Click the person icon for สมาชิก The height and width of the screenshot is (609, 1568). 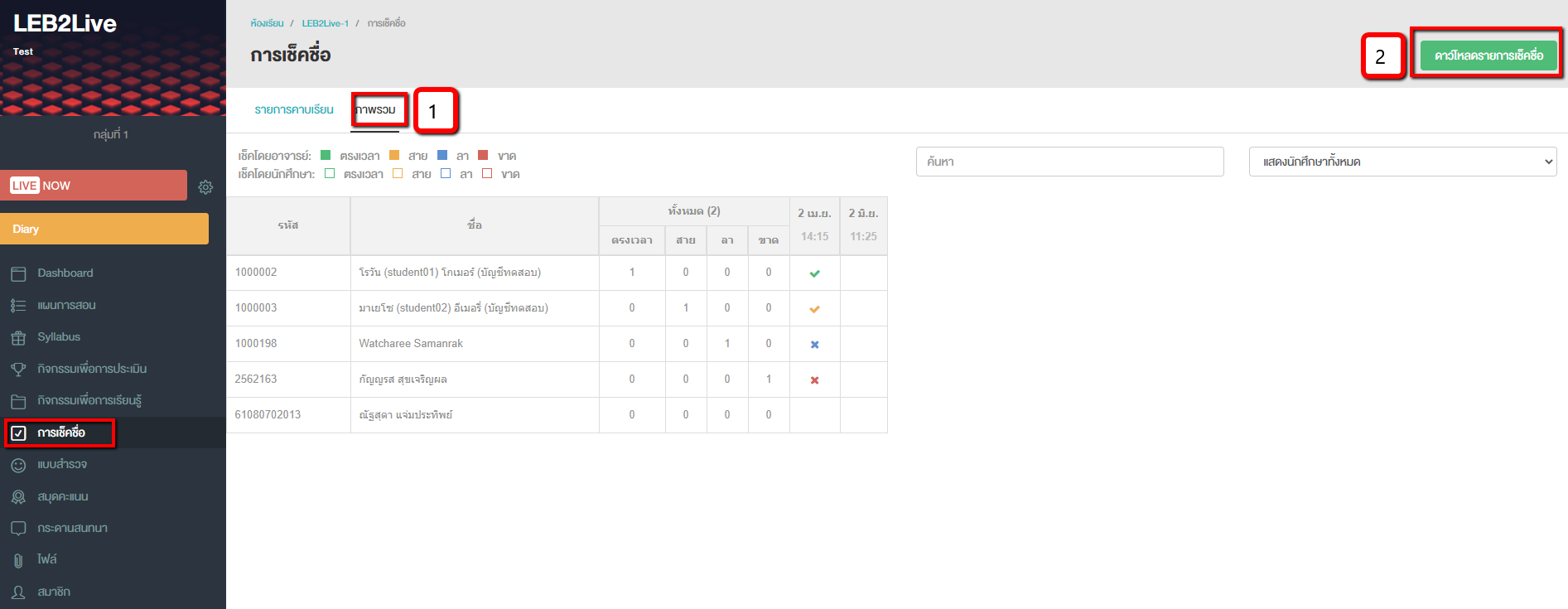(x=18, y=592)
